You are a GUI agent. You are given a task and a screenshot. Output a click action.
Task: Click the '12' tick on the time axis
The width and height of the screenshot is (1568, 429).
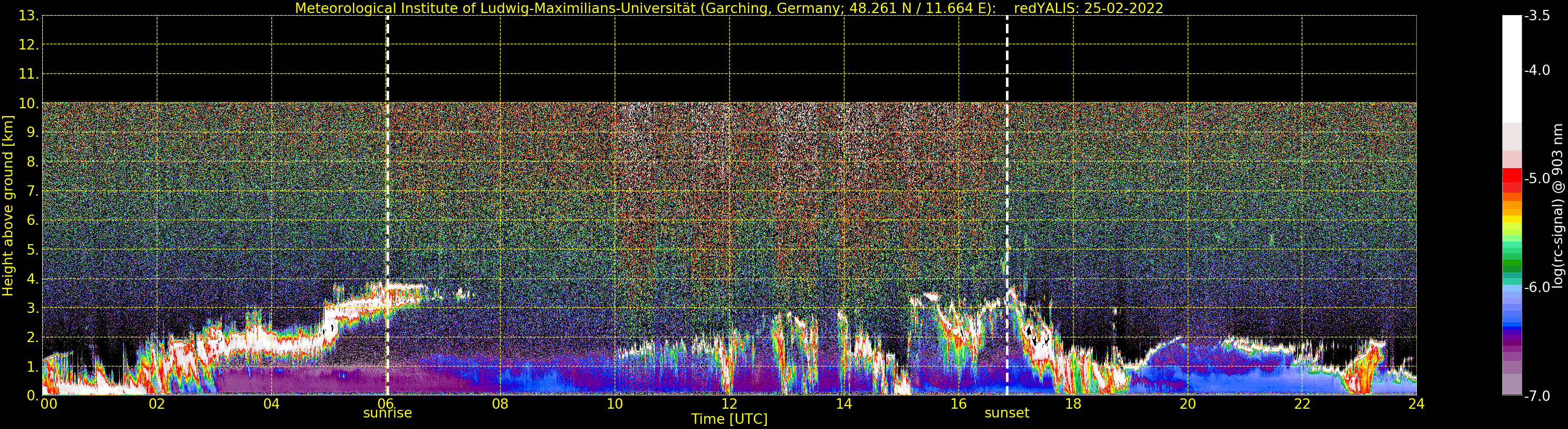[x=729, y=404]
